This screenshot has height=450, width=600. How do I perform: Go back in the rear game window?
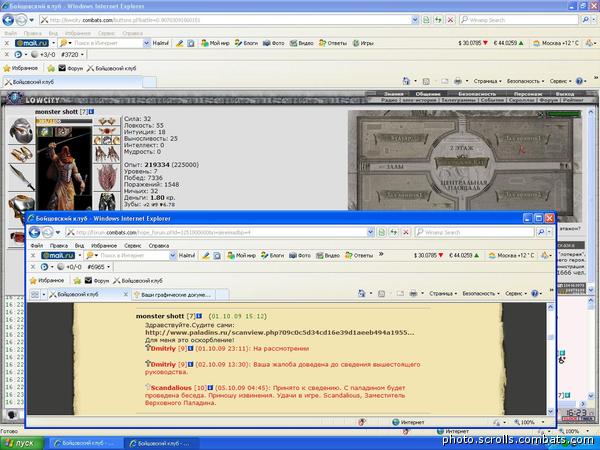tap(8, 20)
